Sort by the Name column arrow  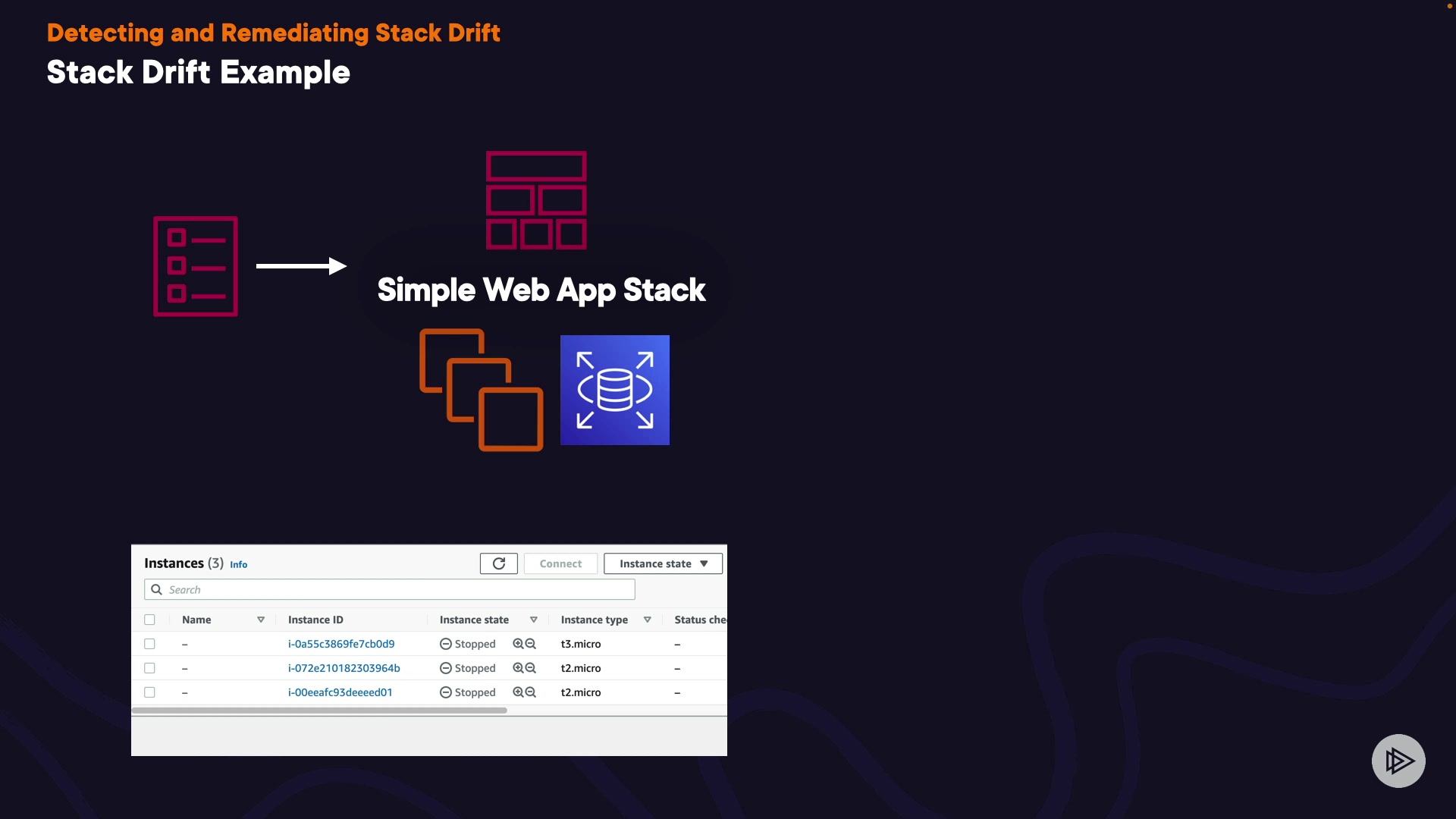[261, 620]
